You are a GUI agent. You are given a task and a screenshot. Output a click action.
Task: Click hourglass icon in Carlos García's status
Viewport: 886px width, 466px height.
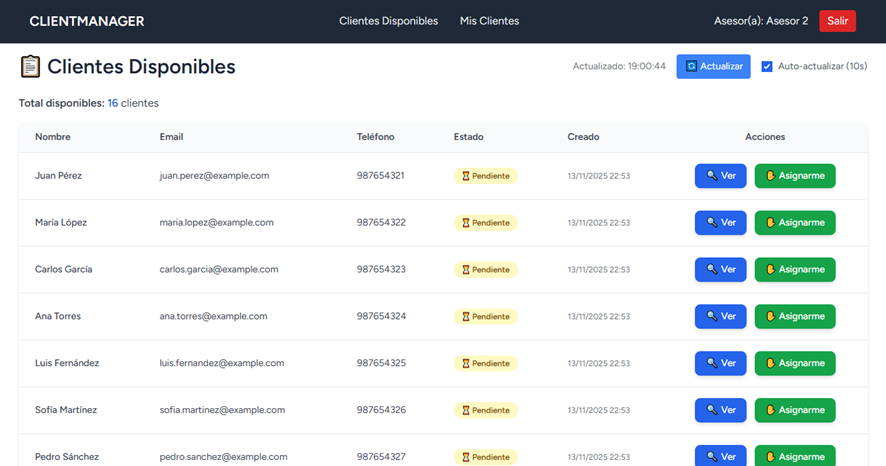464,270
